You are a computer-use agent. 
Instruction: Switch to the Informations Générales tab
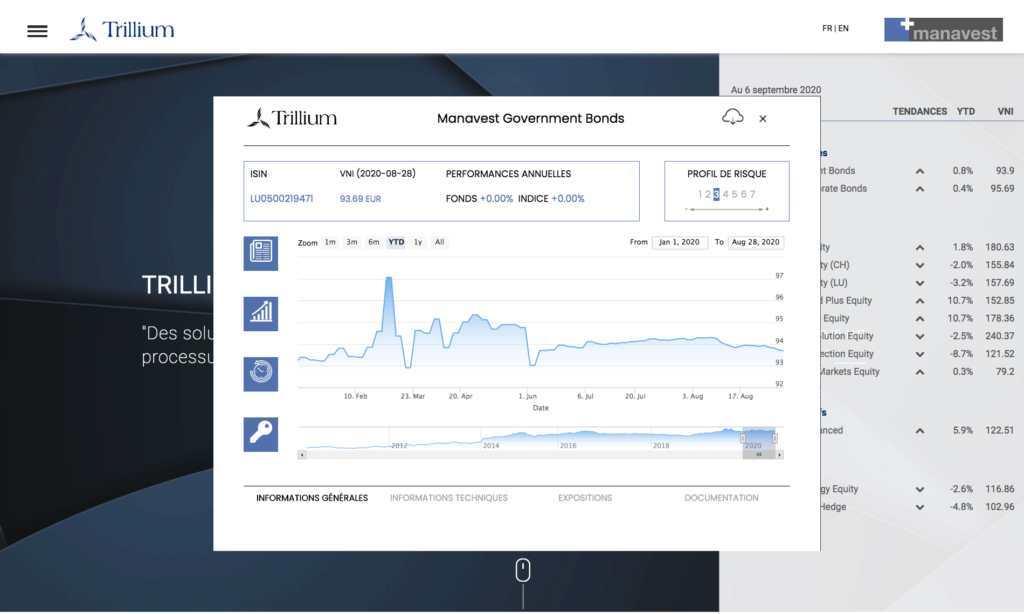[312, 498]
